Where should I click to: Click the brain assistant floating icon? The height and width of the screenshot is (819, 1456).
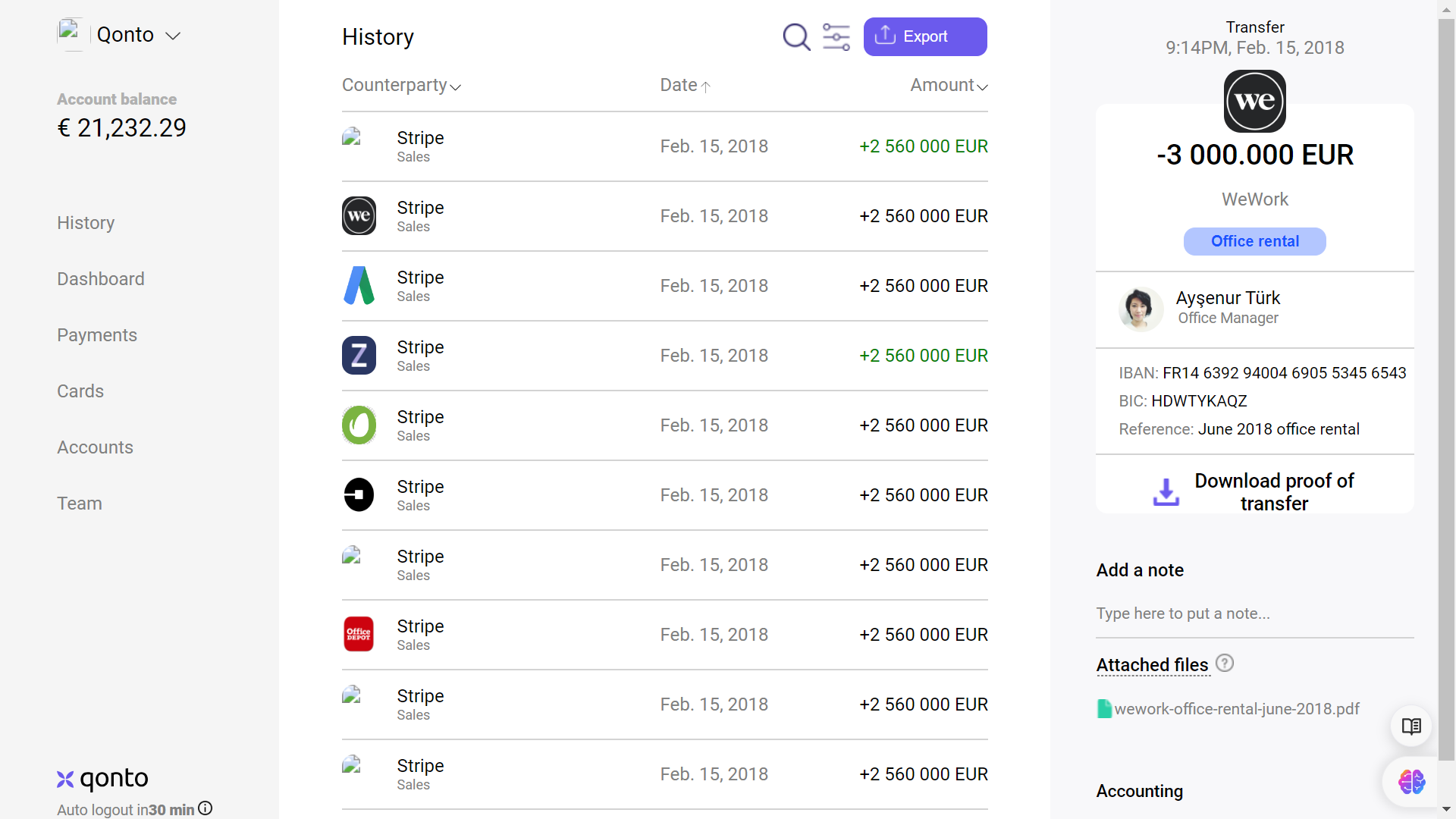coord(1410,781)
